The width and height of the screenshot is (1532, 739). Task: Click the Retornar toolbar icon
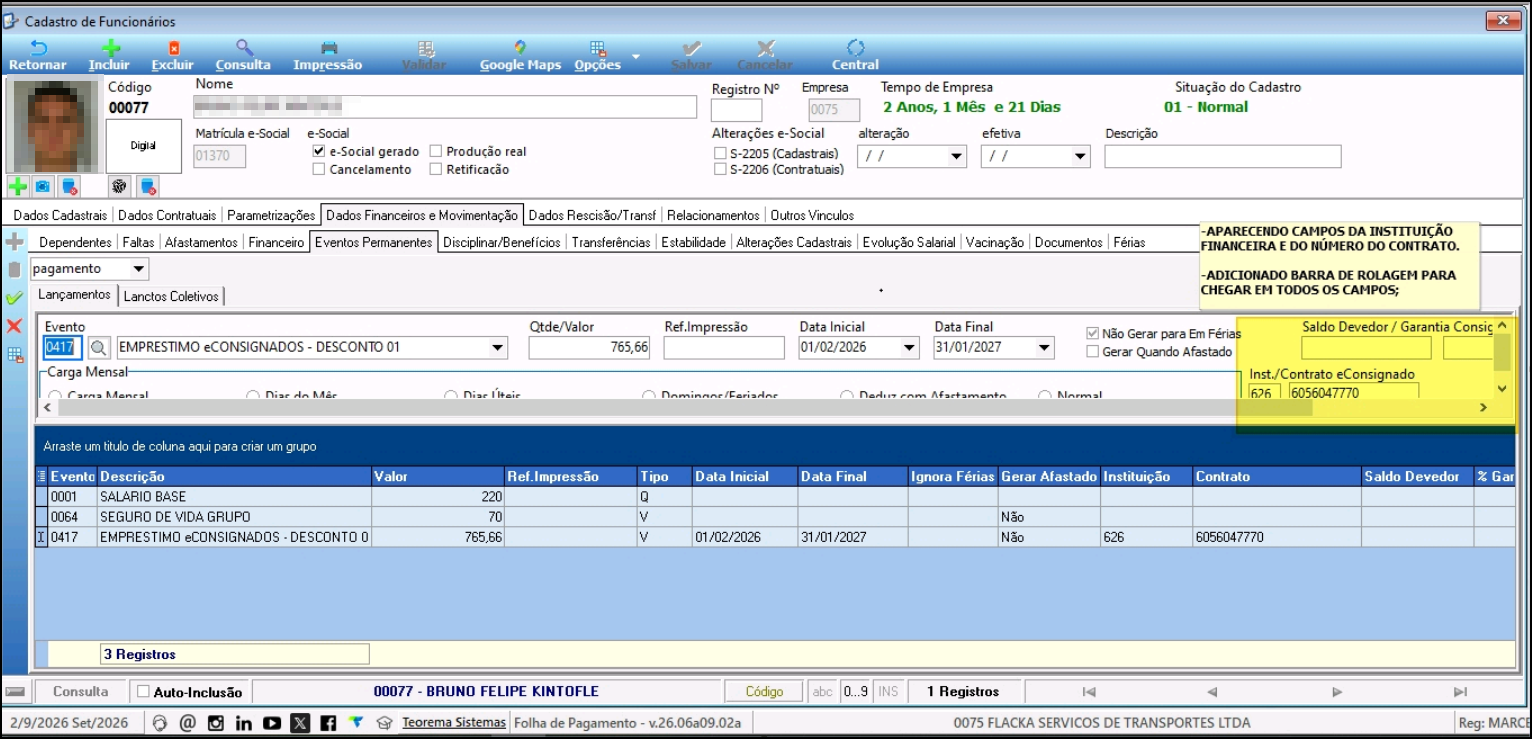[x=37, y=48]
